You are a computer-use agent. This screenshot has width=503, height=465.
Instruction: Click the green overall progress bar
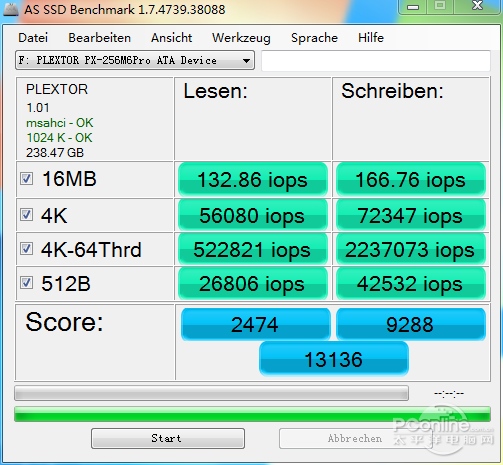click(252, 414)
